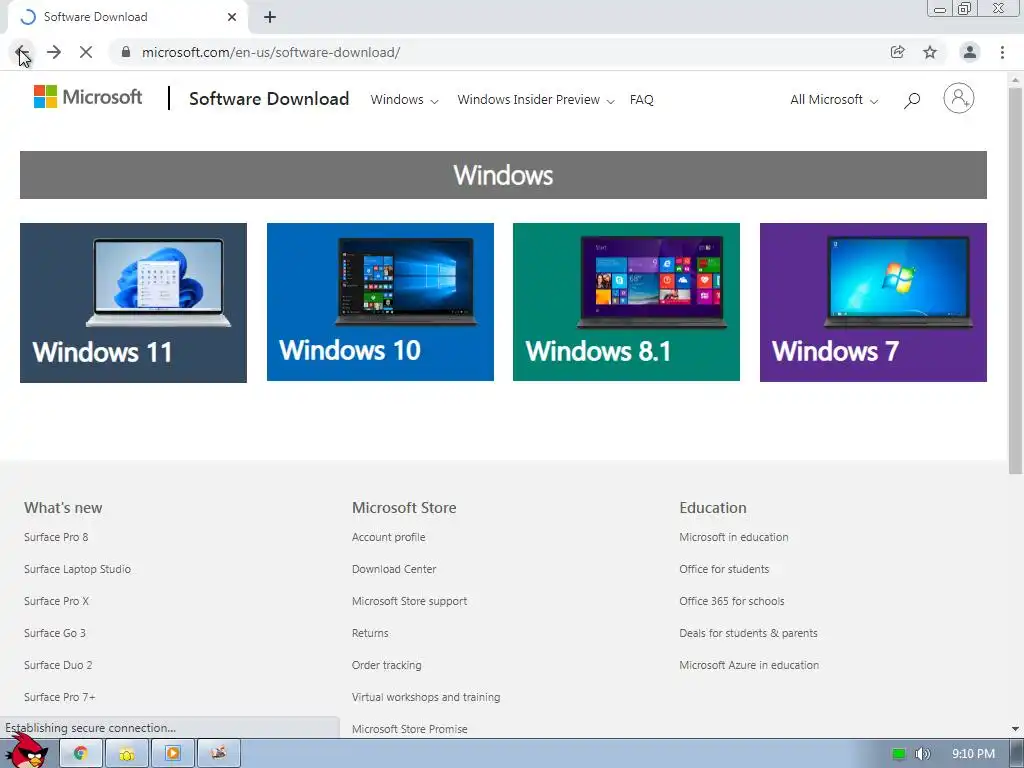
Task: Open Surface Pro 7+ link
Action: (59, 697)
